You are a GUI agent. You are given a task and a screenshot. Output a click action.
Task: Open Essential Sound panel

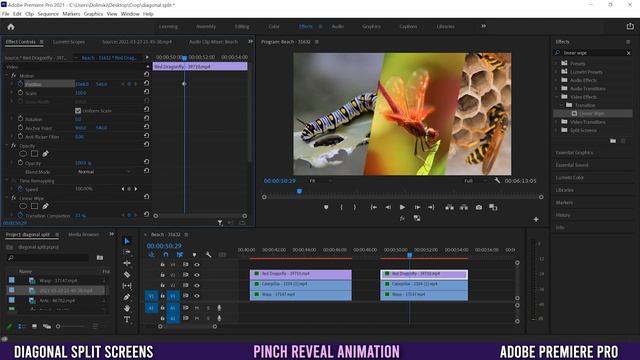tap(571, 165)
